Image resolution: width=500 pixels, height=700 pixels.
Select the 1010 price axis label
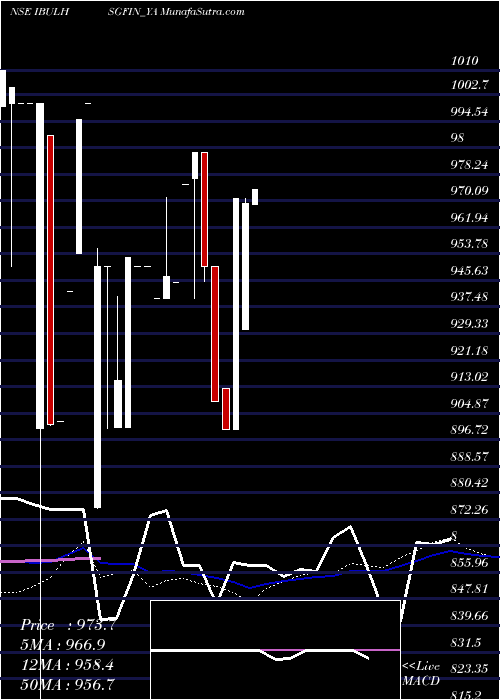click(x=465, y=61)
